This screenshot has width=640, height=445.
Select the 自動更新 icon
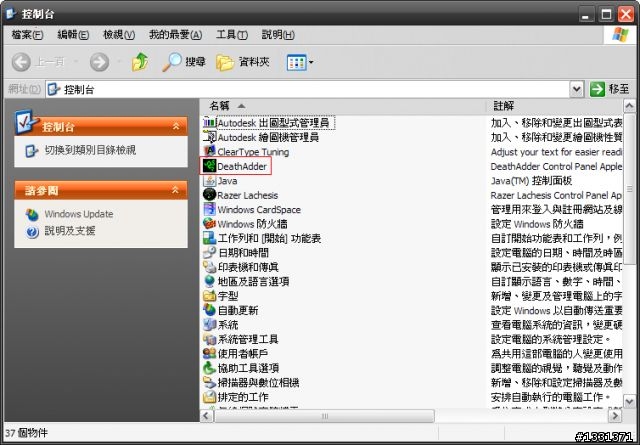[x=209, y=310]
